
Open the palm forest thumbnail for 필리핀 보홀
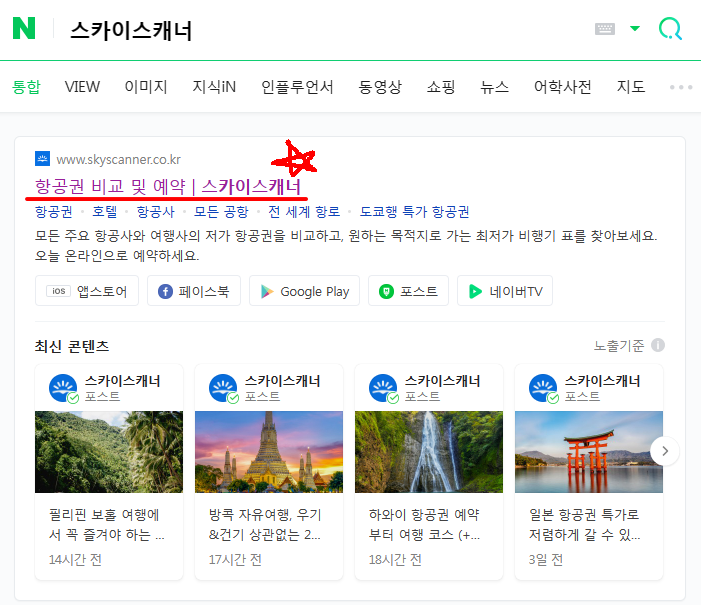click(x=109, y=452)
